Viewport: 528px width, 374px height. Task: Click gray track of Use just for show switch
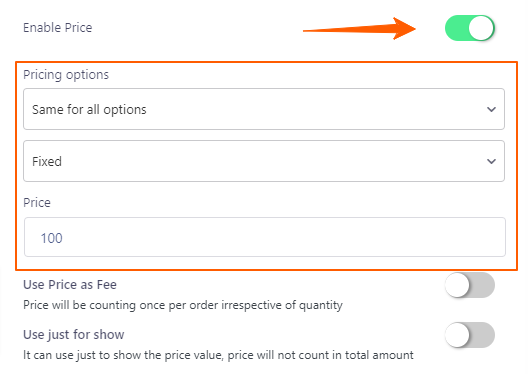[483, 335]
